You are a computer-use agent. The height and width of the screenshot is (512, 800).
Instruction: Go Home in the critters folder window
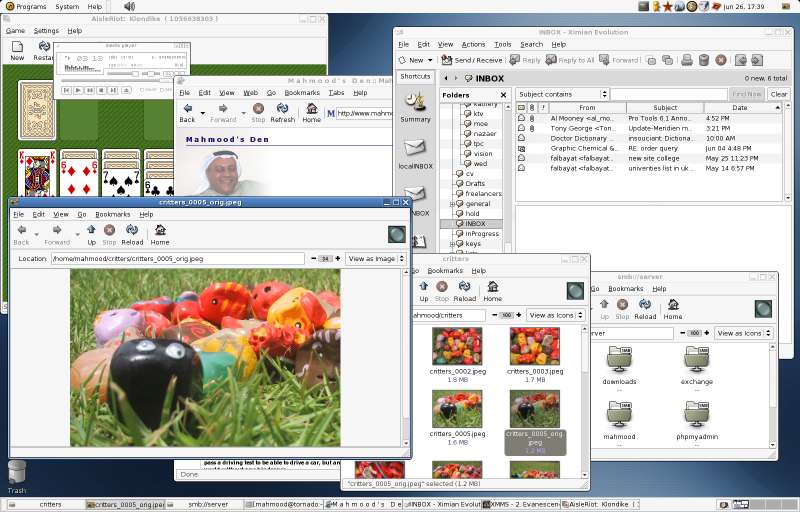coord(492,291)
